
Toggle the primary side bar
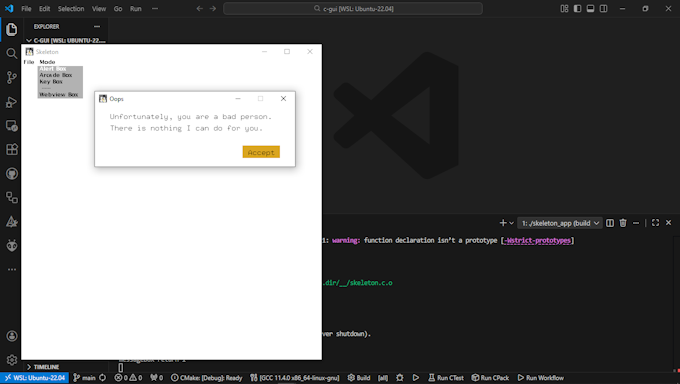[x=577, y=9]
